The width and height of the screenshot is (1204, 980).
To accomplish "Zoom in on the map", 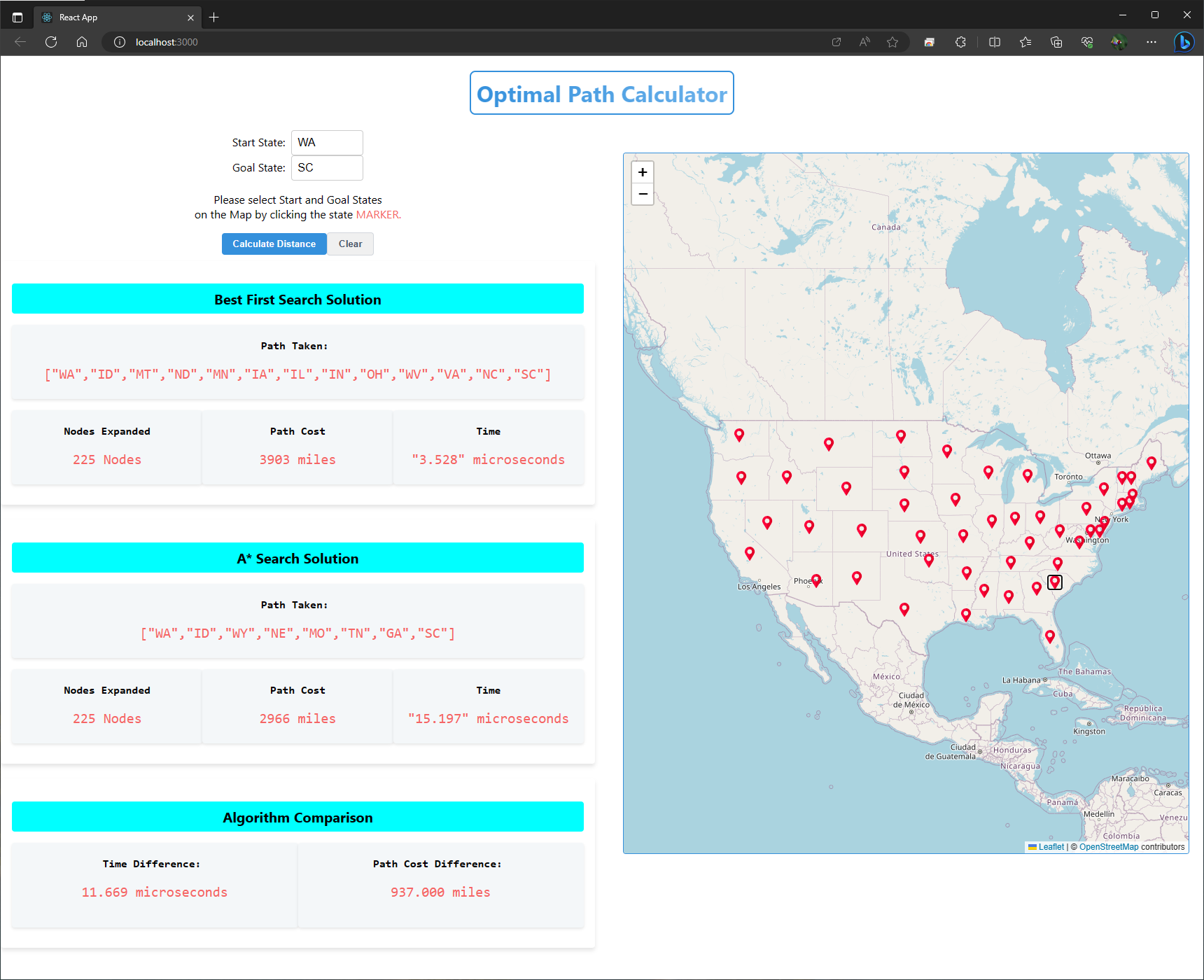I will 642,172.
